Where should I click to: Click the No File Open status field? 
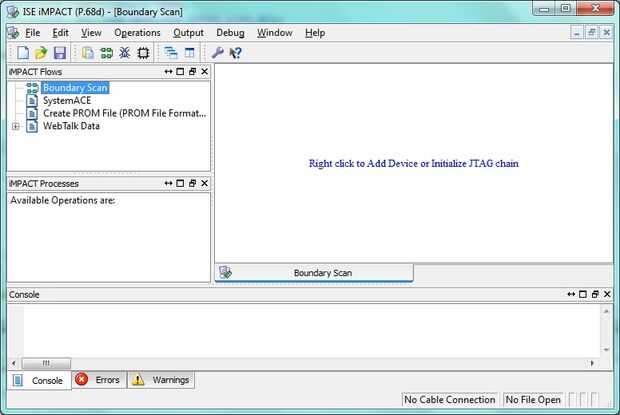(533, 400)
